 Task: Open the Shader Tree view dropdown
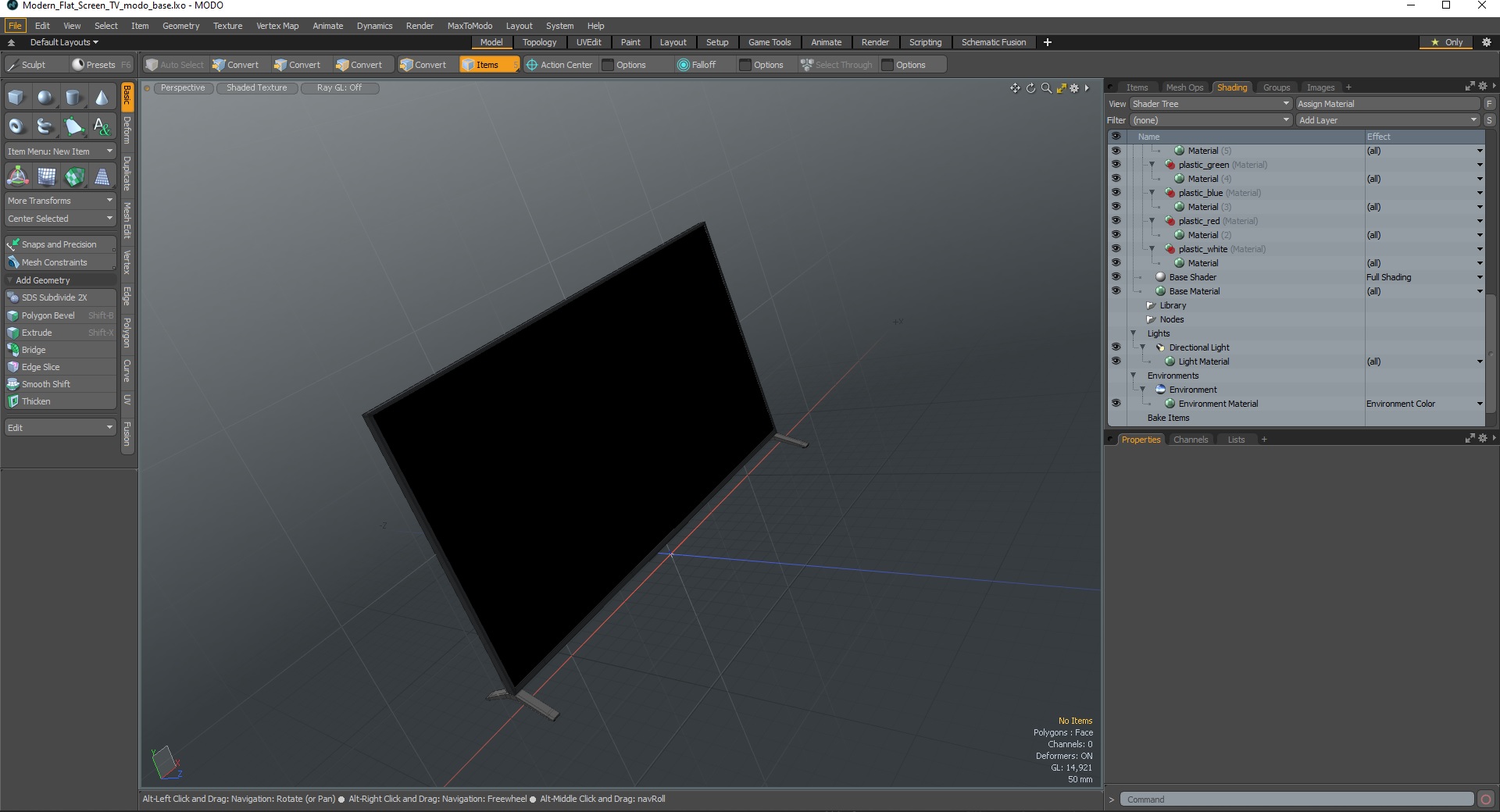[x=1210, y=104]
